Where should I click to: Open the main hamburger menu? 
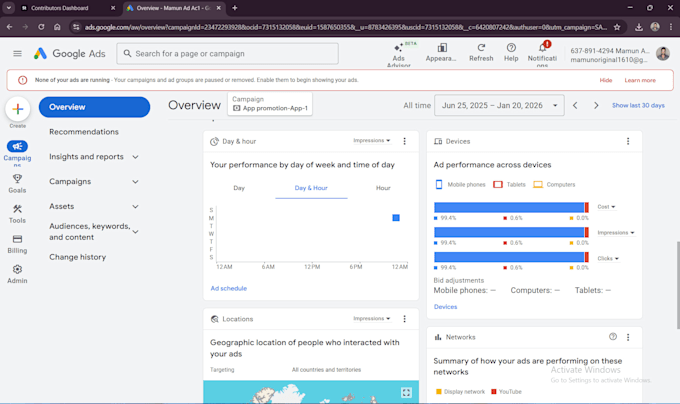[17, 53]
